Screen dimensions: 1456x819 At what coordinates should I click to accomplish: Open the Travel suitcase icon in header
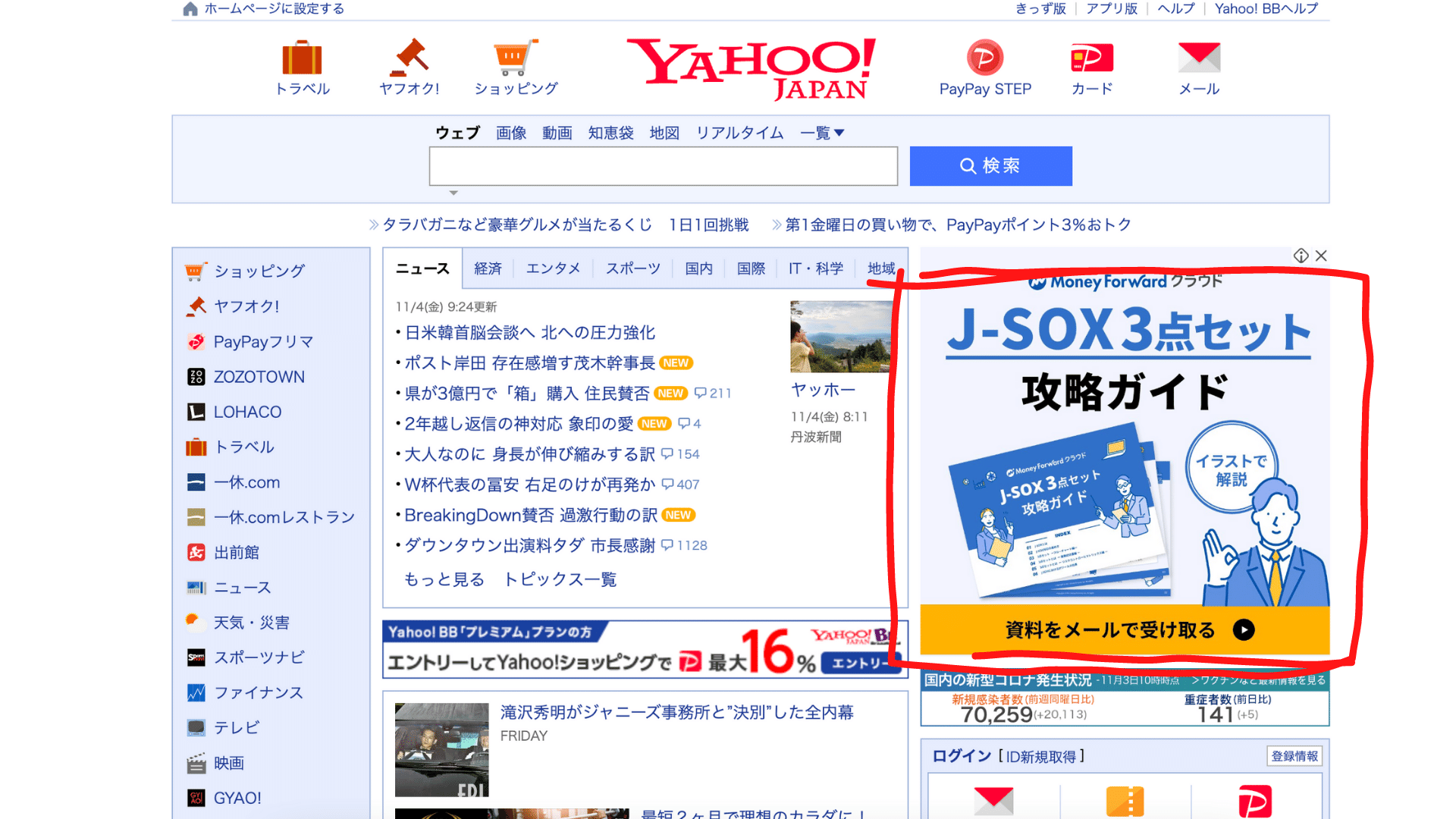[x=302, y=58]
